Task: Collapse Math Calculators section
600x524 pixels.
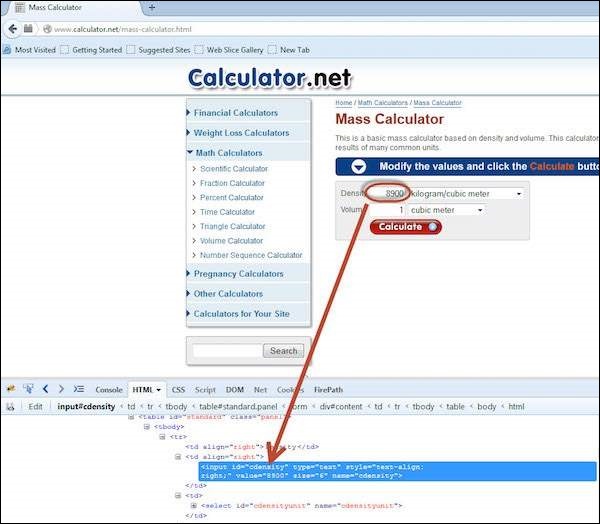Action: pyautogui.click(x=229, y=153)
